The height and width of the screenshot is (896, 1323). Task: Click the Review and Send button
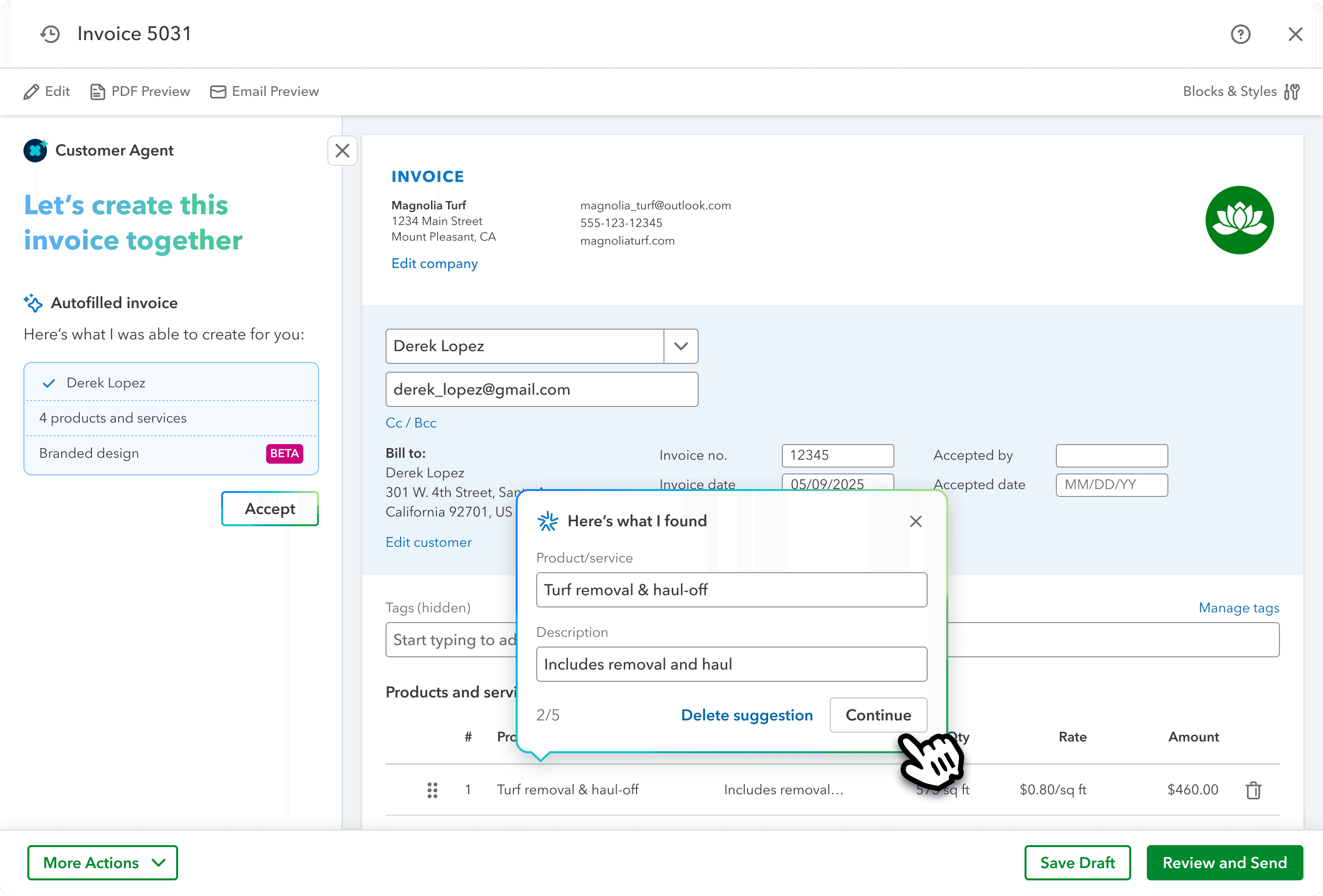click(1224, 862)
